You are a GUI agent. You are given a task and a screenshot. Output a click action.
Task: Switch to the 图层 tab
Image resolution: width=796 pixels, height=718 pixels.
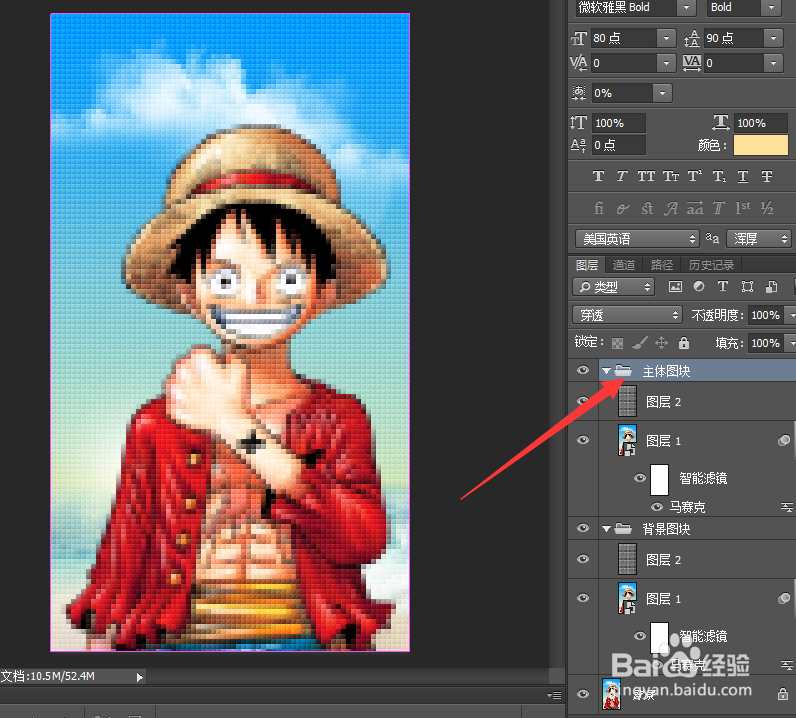(586, 265)
